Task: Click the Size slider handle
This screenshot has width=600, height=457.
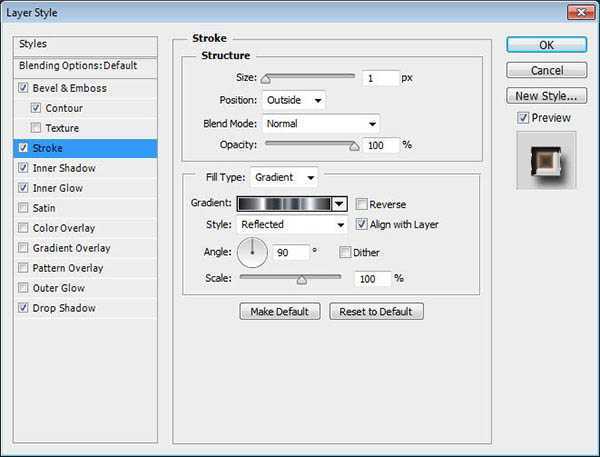Action: click(266, 79)
